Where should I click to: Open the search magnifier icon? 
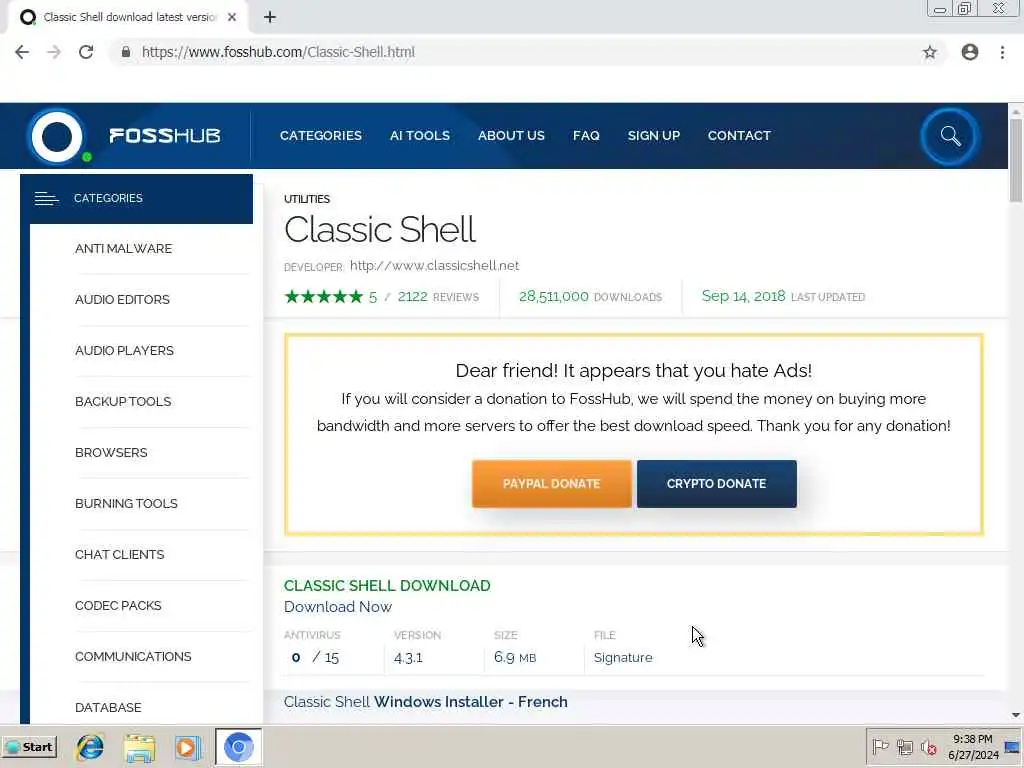(x=950, y=136)
